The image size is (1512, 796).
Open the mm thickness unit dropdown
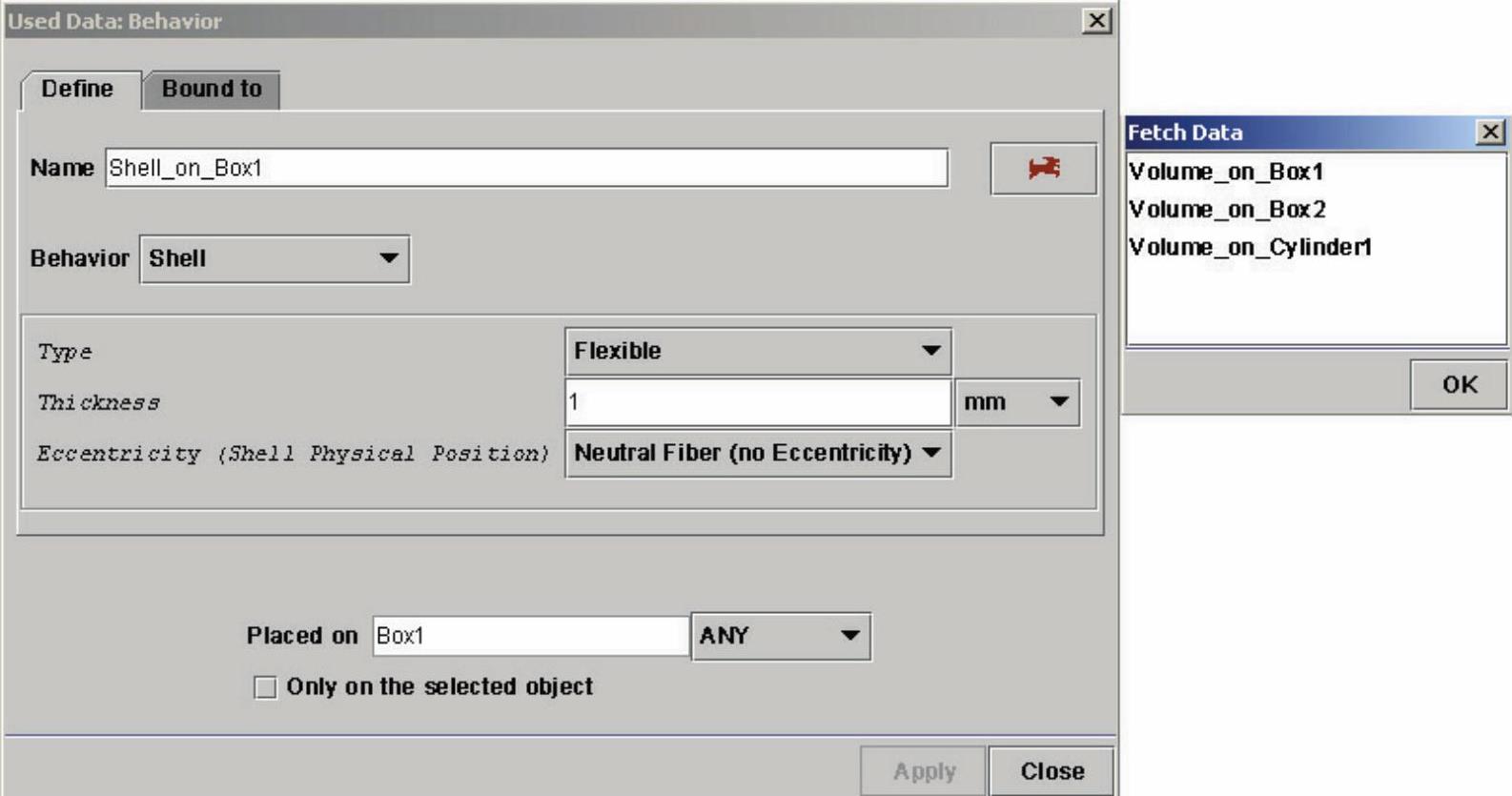click(1017, 402)
